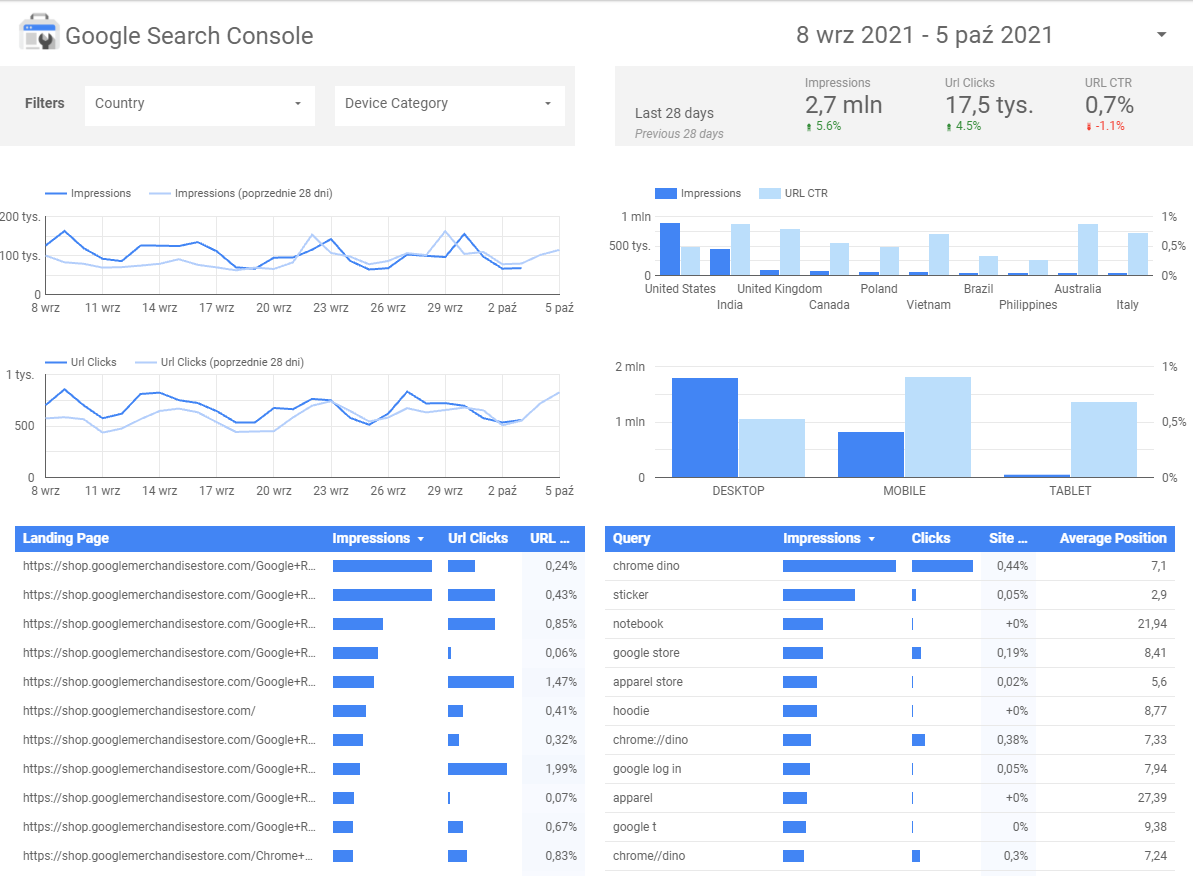Screen dimensions: 1193x879
Task: Click green up arrow under Impressions scorecard
Action: point(808,127)
